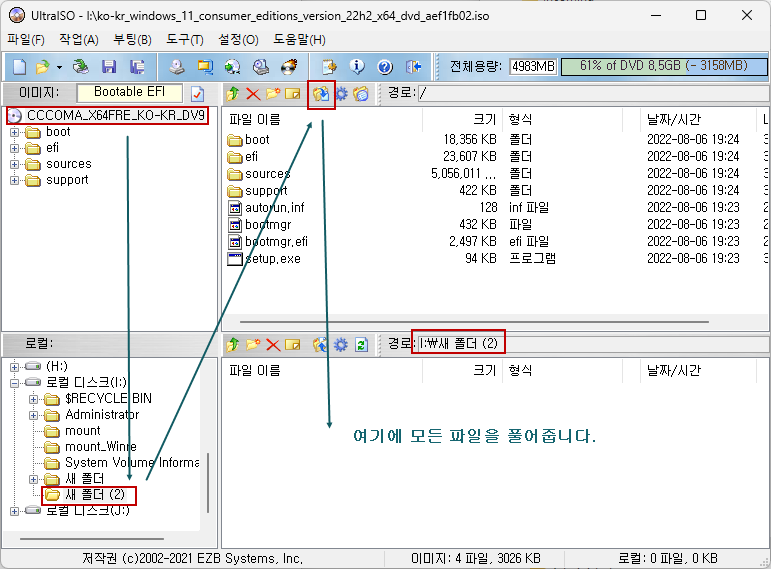Screen dimensions: 771x569
Task: Go up one level in local pane
Action: (x=233, y=345)
